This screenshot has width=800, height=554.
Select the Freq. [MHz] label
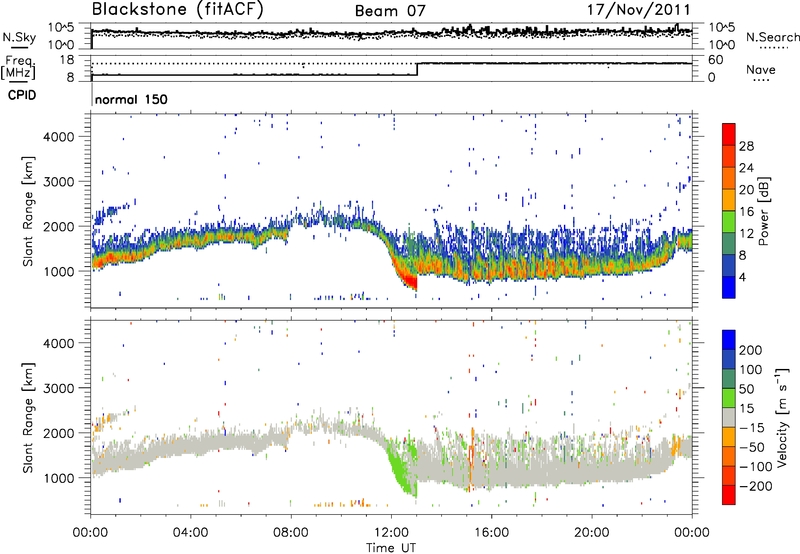point(19,68)
